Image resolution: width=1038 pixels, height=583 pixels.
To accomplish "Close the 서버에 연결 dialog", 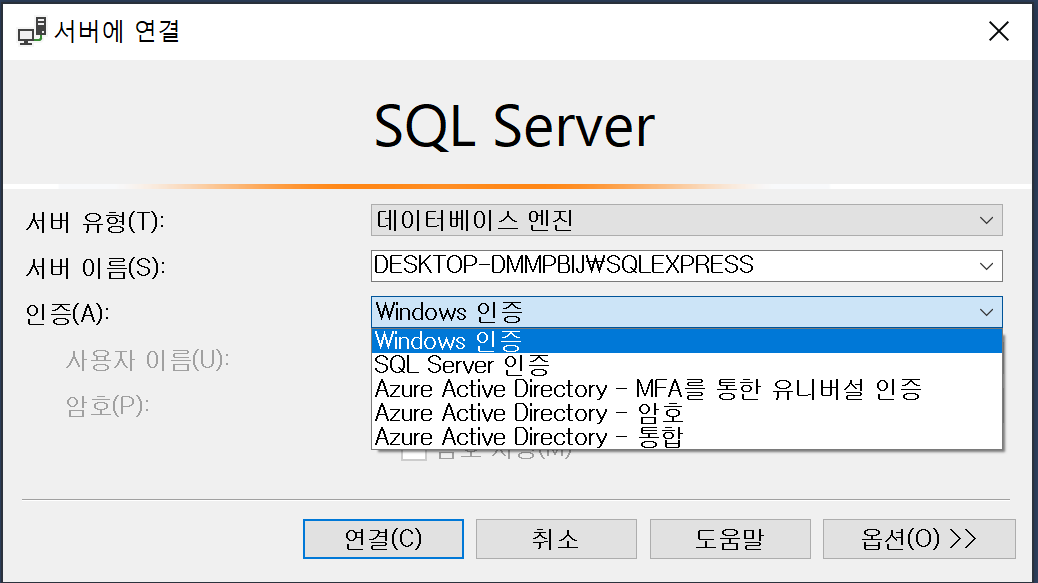I will 998,31.
